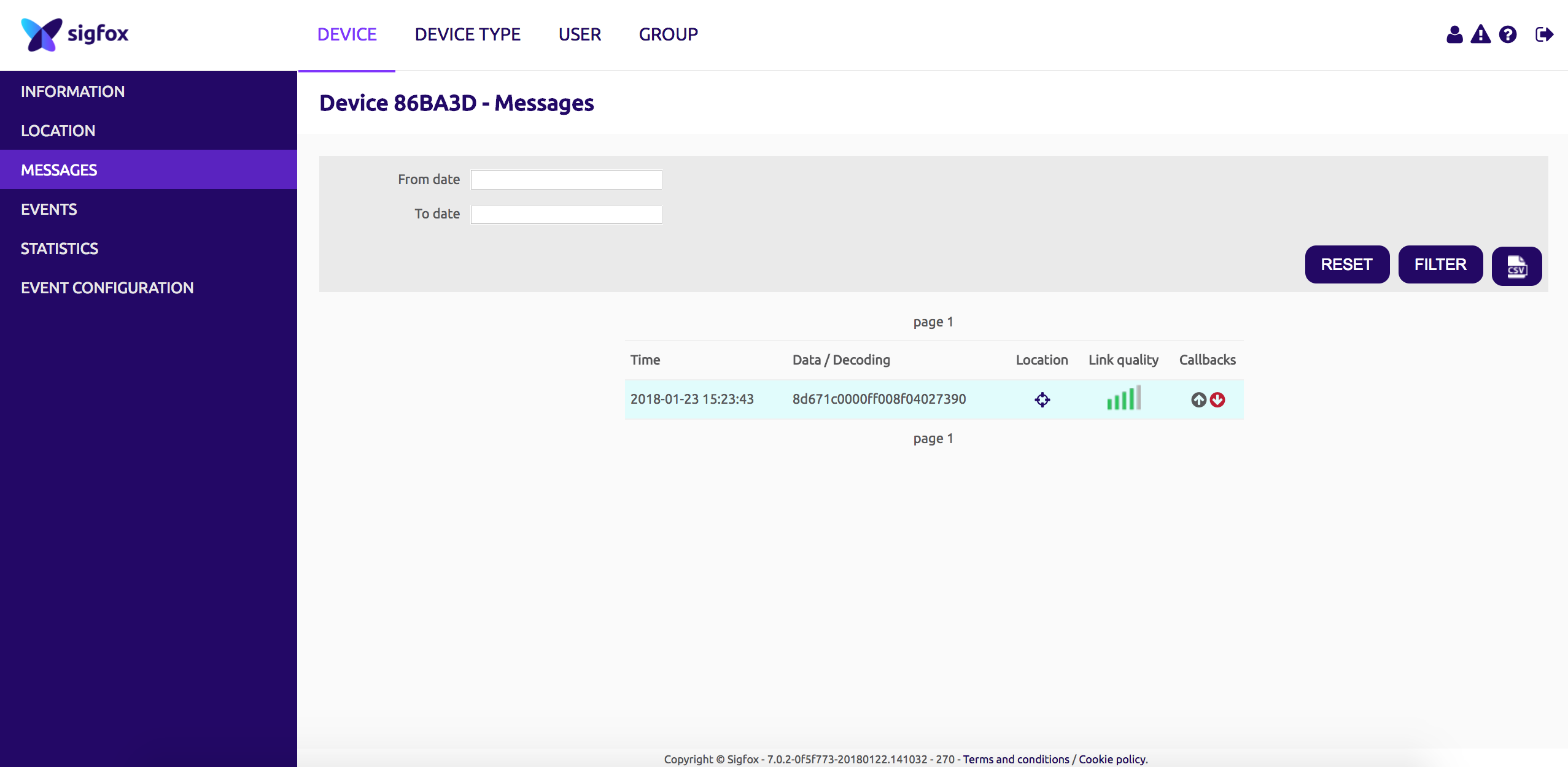This screenshot has height=767, width=1568.
Task: Click the CSV export icon
Action: pyautogui.click(x=1517, y=264)
